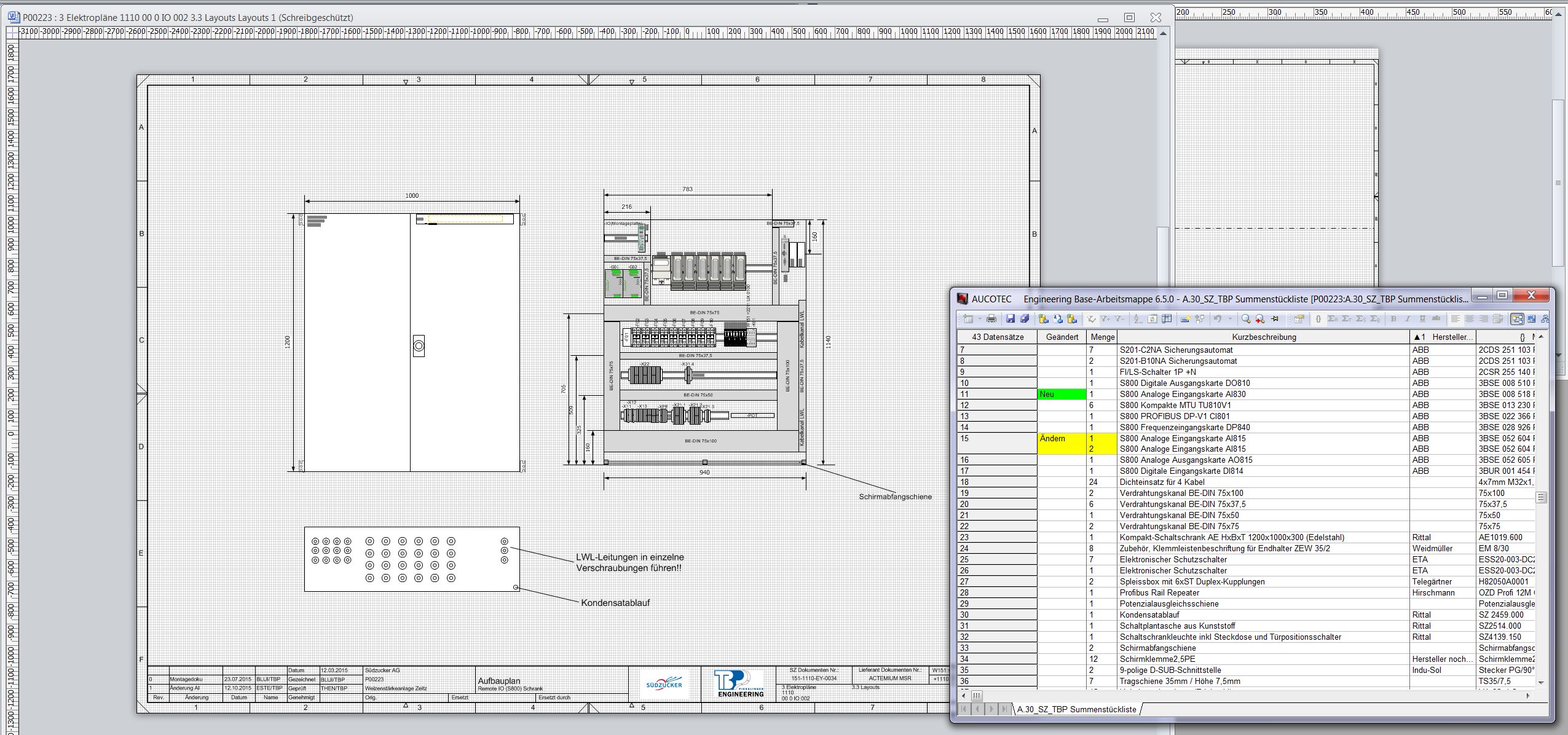Toggle underline formatting in AUCOTEC toolbar
Viewport: 1568px width, 735px height.
pyautogui.click(x=1422, y=319)
